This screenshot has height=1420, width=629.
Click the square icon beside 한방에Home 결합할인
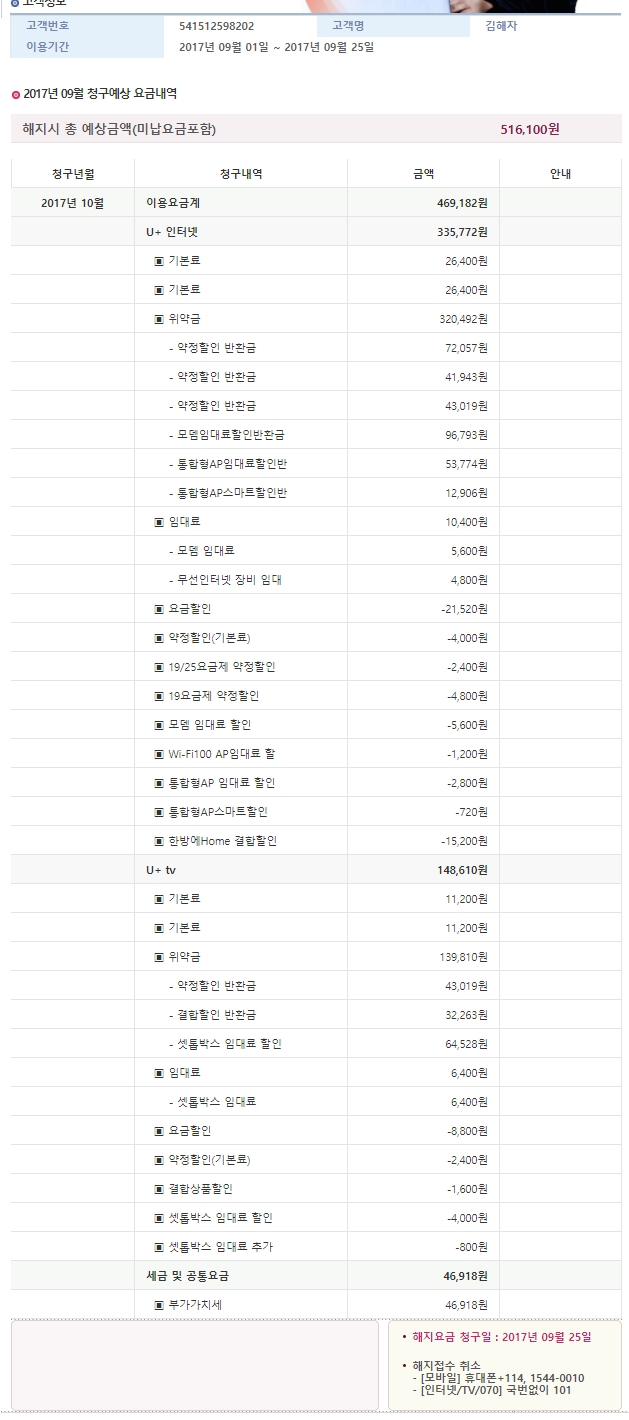(159, 841)
